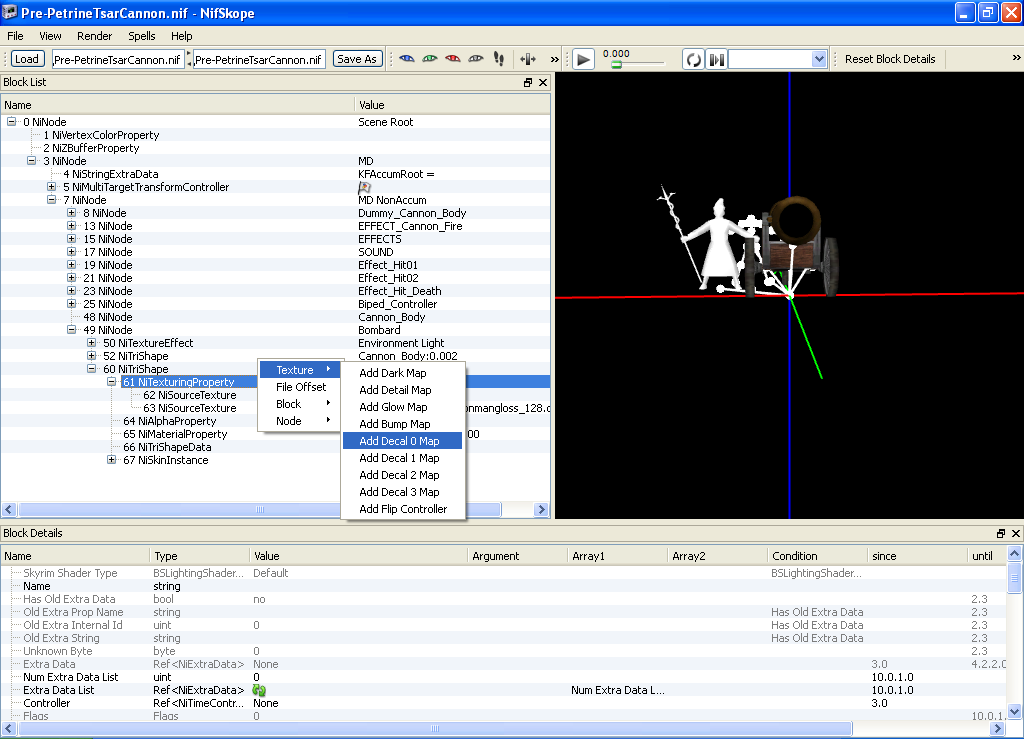Viewport: 1024px width, 739px height.
Task: Float the Block Details panel
Action: (1001, 533)
